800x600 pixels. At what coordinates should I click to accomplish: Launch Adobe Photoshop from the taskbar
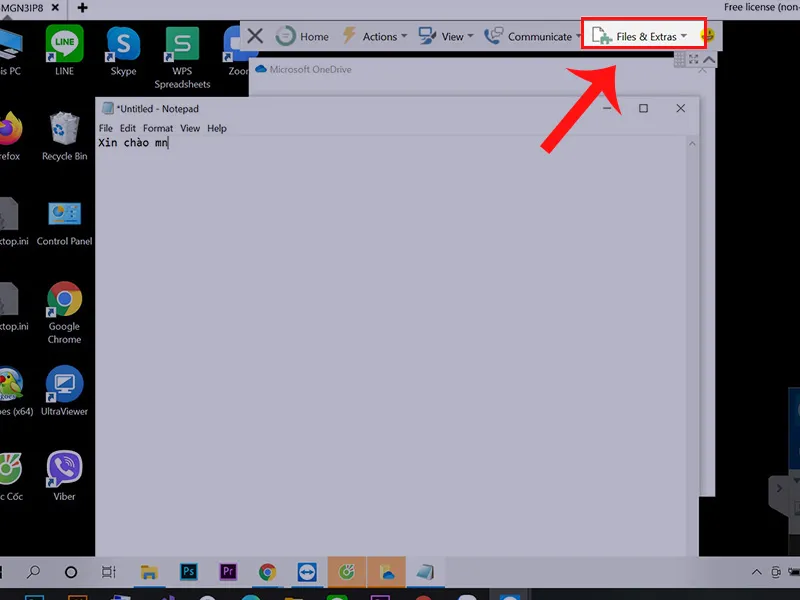click(188, 573)
